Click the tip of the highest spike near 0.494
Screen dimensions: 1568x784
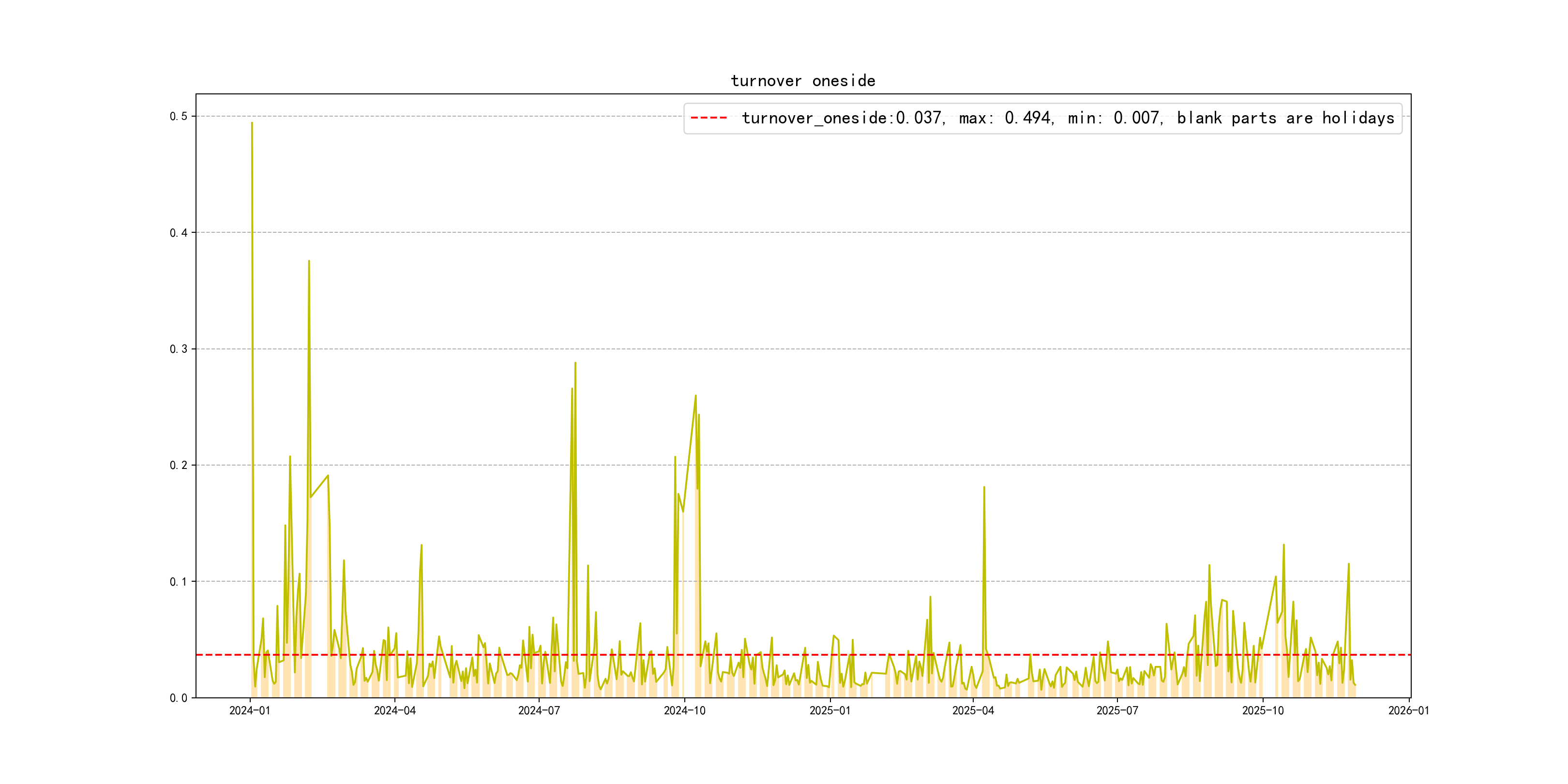click(252, 123)
